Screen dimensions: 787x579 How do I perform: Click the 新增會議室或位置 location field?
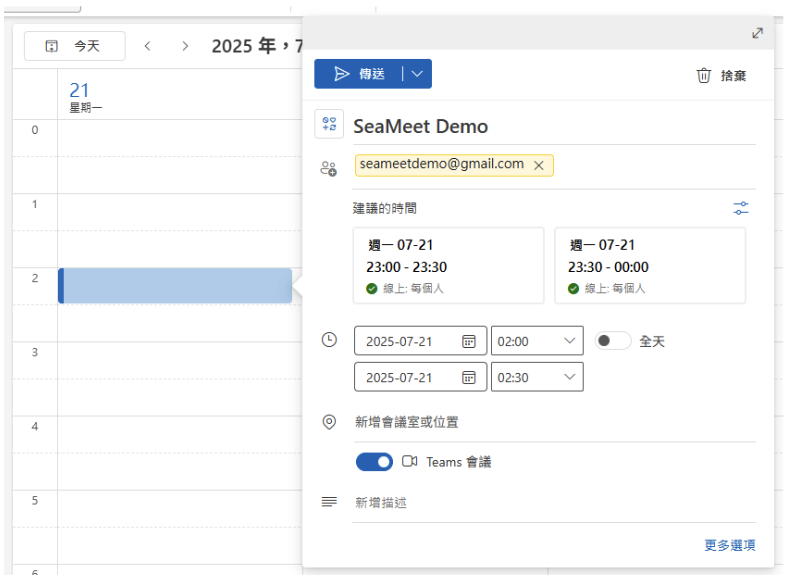coord(555,422)
